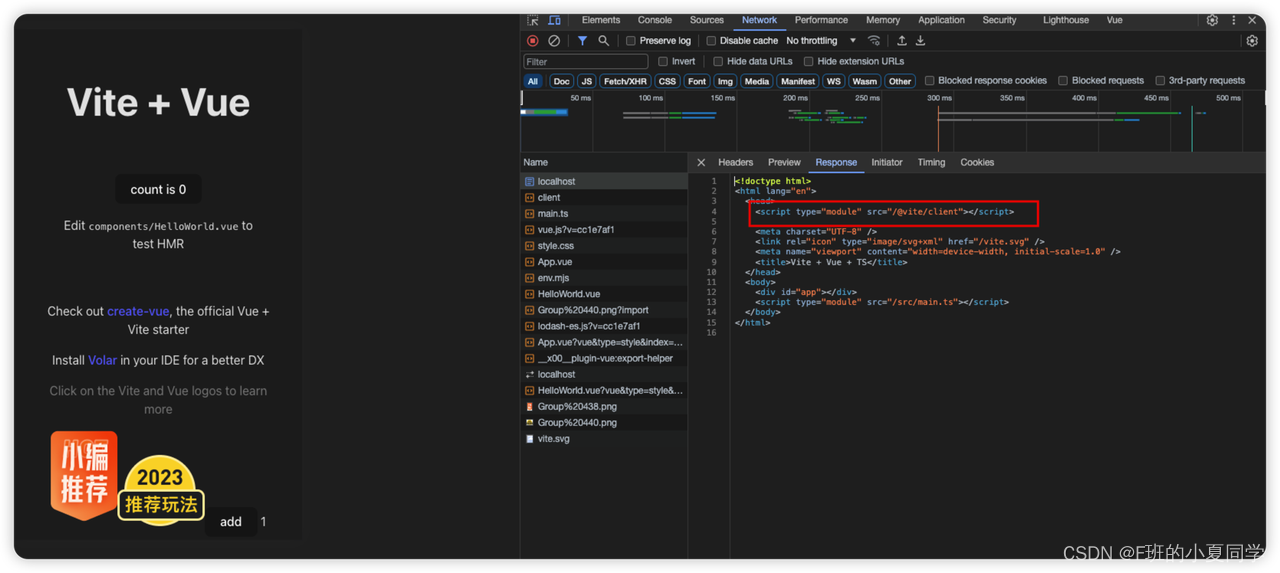Focus the network Filter text field
The width and height of the screenshot is (1280, 573).
click(585, 61)
